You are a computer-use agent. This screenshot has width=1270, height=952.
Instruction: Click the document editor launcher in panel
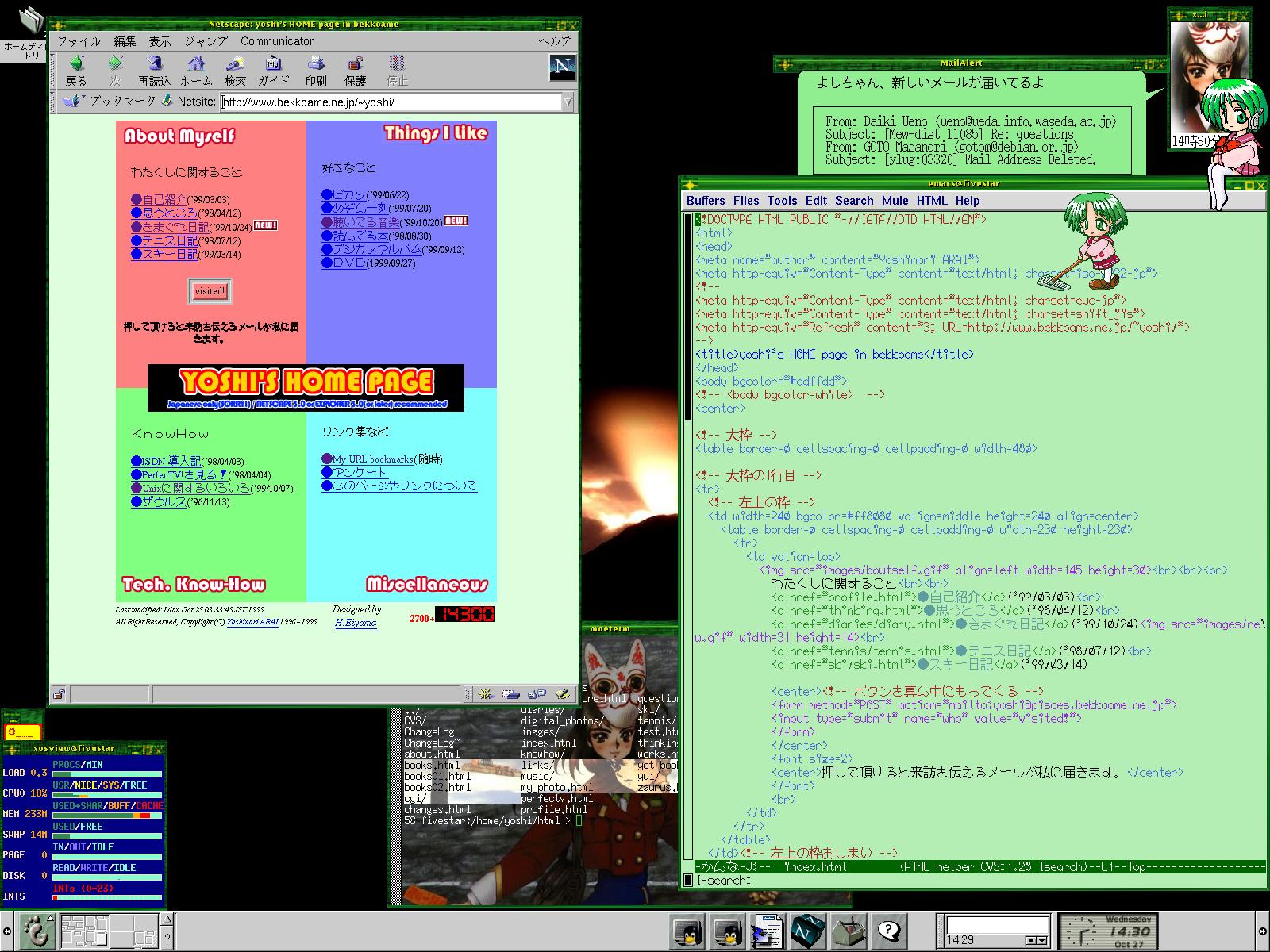click(767, 931)
